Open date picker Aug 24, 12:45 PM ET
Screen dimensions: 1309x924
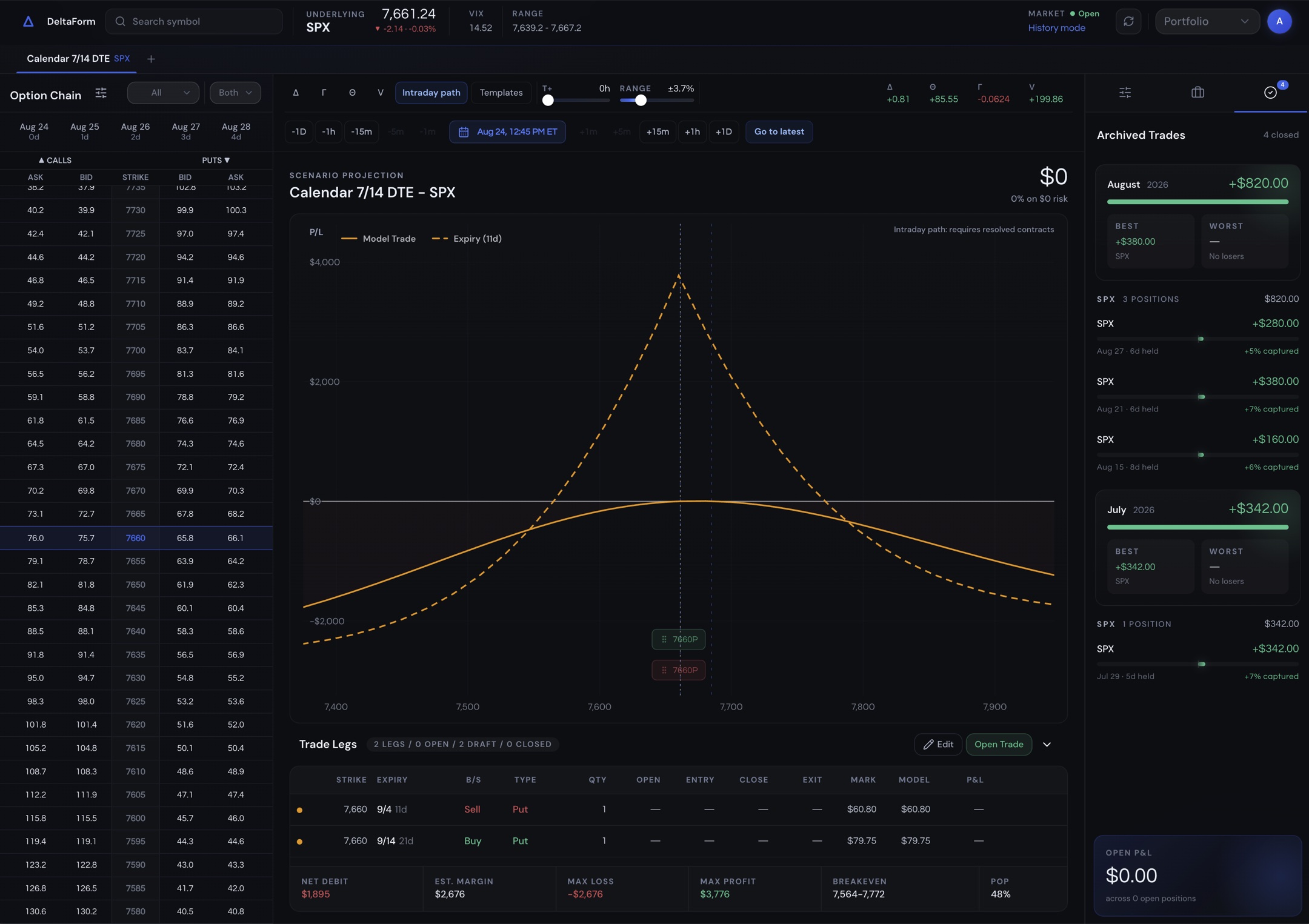(507, 132)
